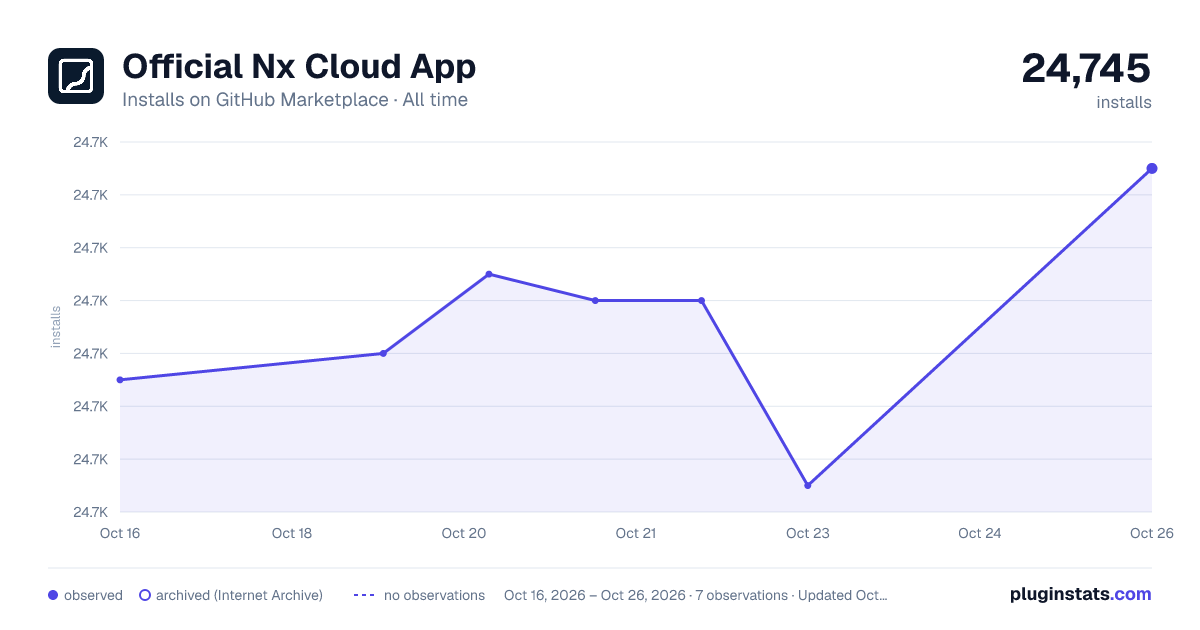1200x630 pixels.
Task: Select the data point between Oct 18 and Oct 20
Action: tap(383, 353)
